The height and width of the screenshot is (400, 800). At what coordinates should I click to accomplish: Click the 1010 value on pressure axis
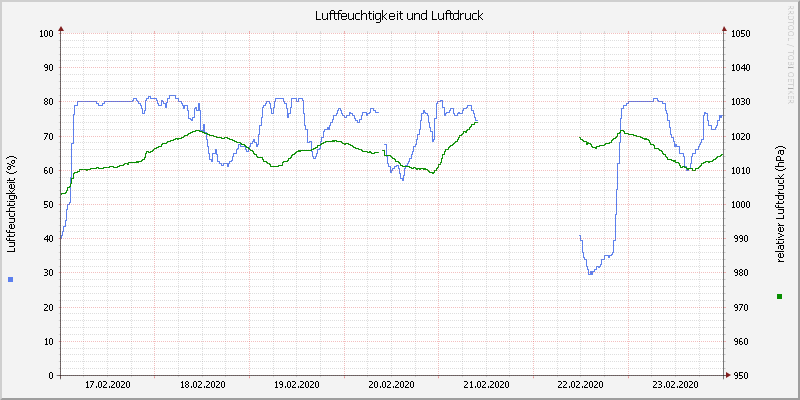pyautogui.click(x=740, y=170)
